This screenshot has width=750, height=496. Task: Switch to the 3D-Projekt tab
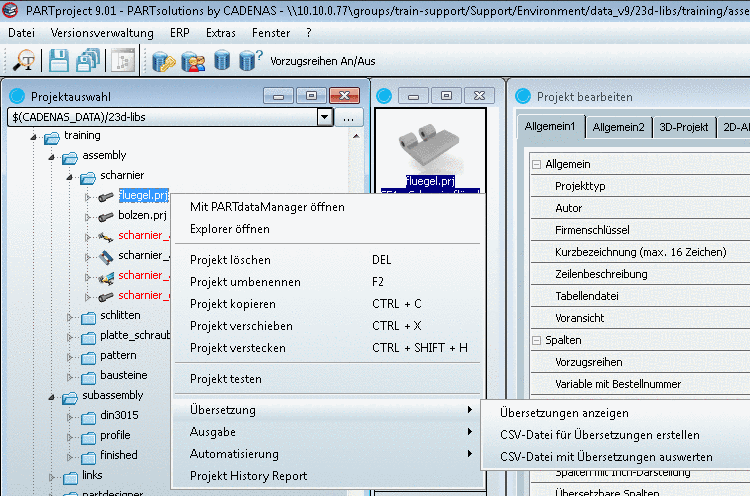click(x=684, y=127)
